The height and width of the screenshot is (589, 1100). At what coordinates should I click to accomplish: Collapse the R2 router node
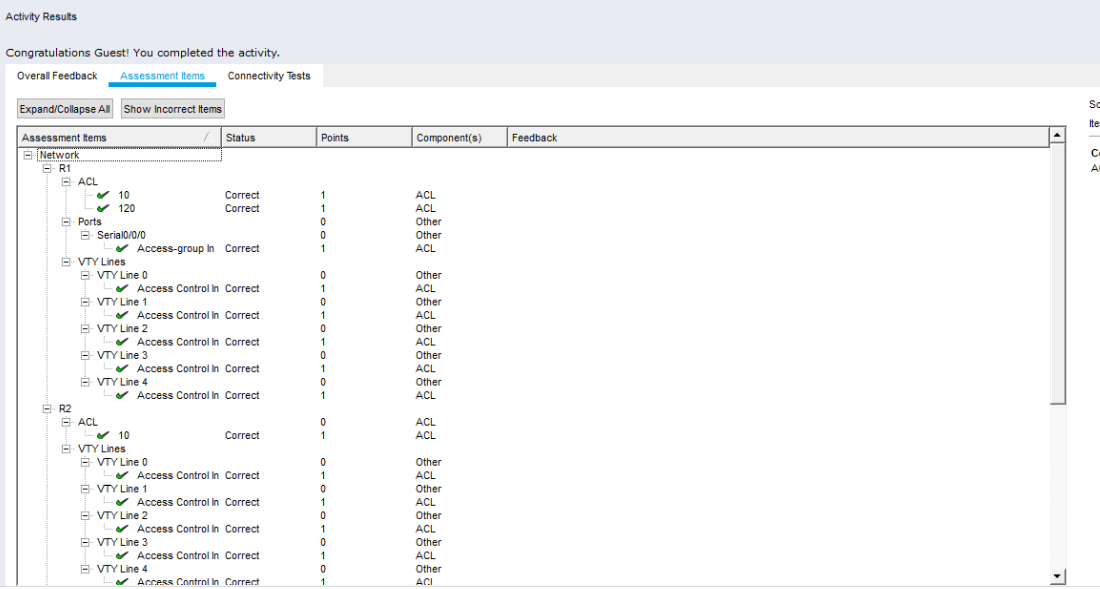point(47,409)
